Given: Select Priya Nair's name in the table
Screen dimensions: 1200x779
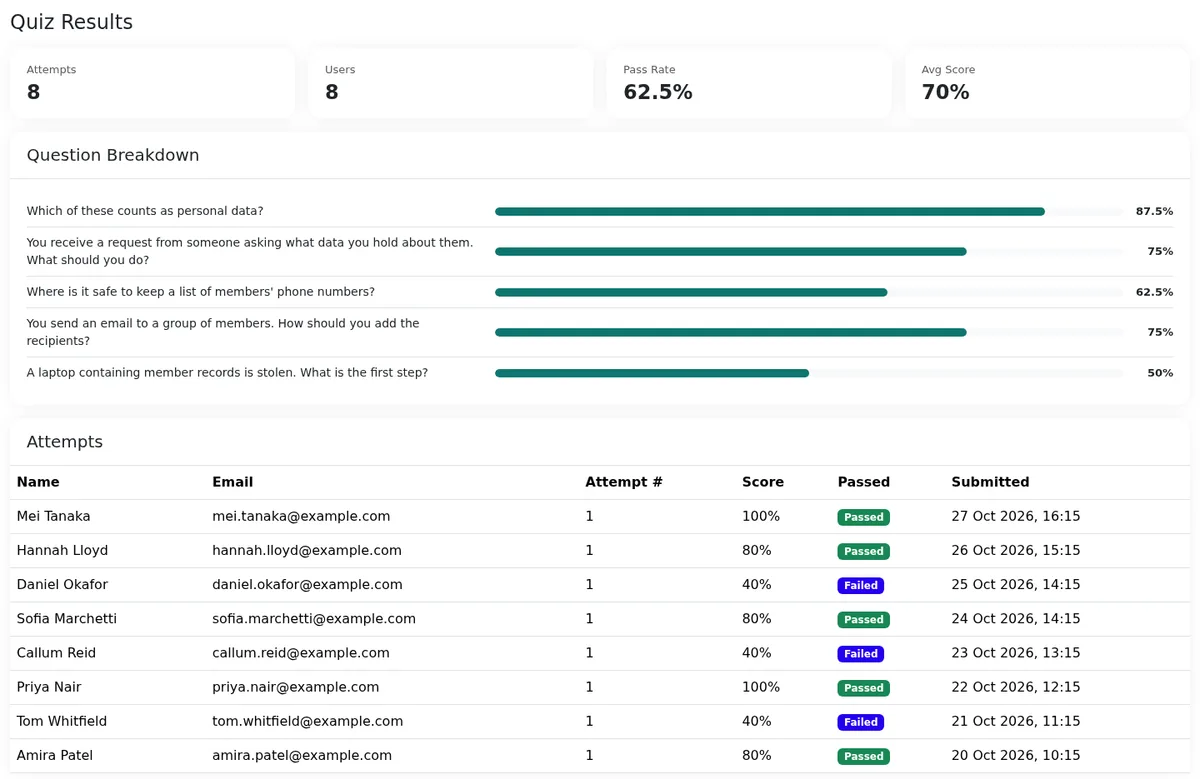Looking at the screenshot, I should click(x=49, y=687).
